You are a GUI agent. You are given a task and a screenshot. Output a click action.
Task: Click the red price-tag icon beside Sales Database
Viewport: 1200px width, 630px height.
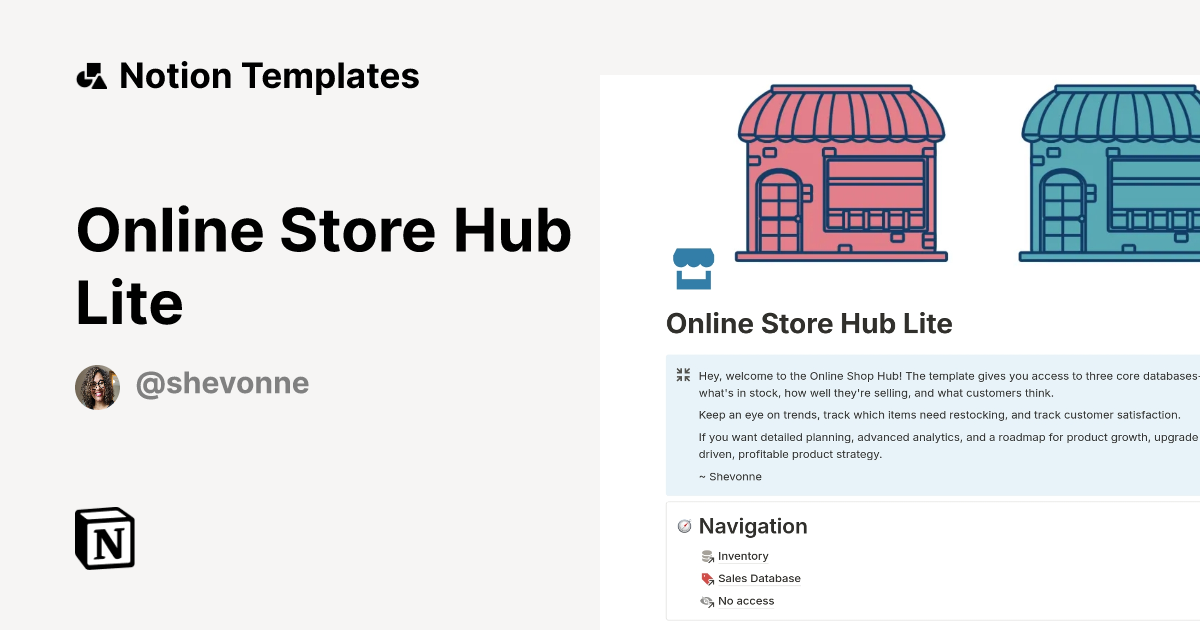pyautogui.click(x=707, y=578)
